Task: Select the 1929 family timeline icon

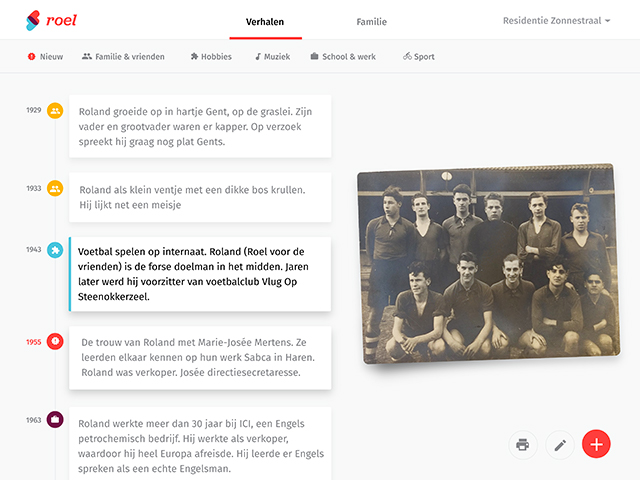Action: (55, 111)
